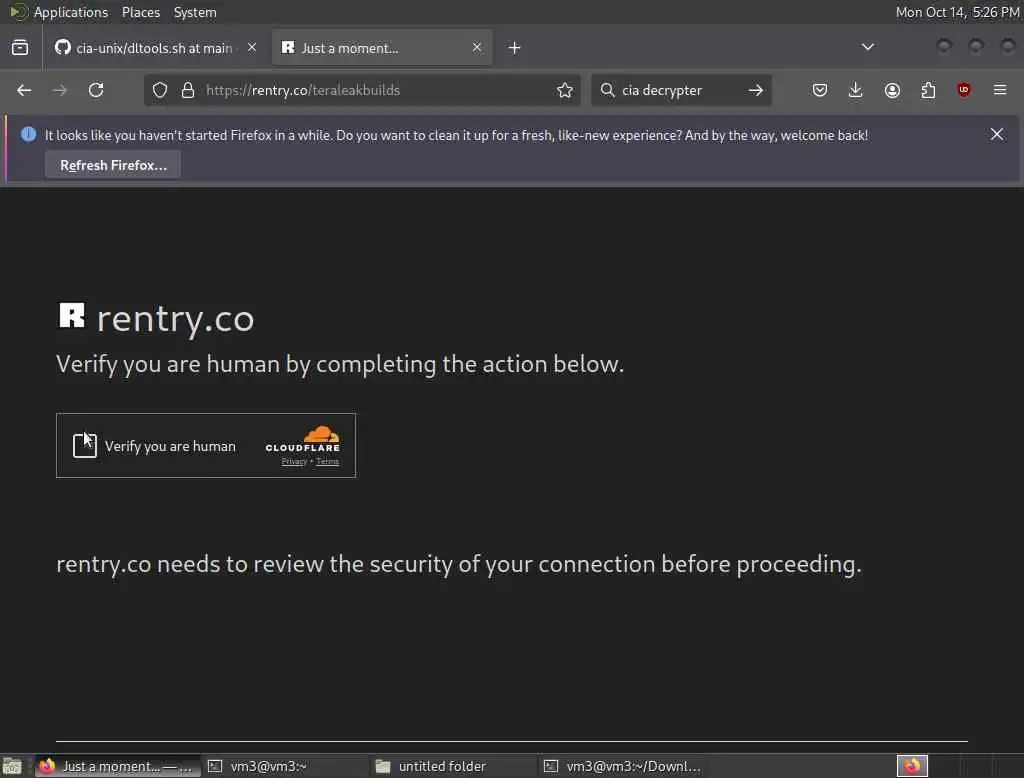Open the extensions puzzle icon
The width and height of the screenshot is (1024, 778).
(928, 90)
